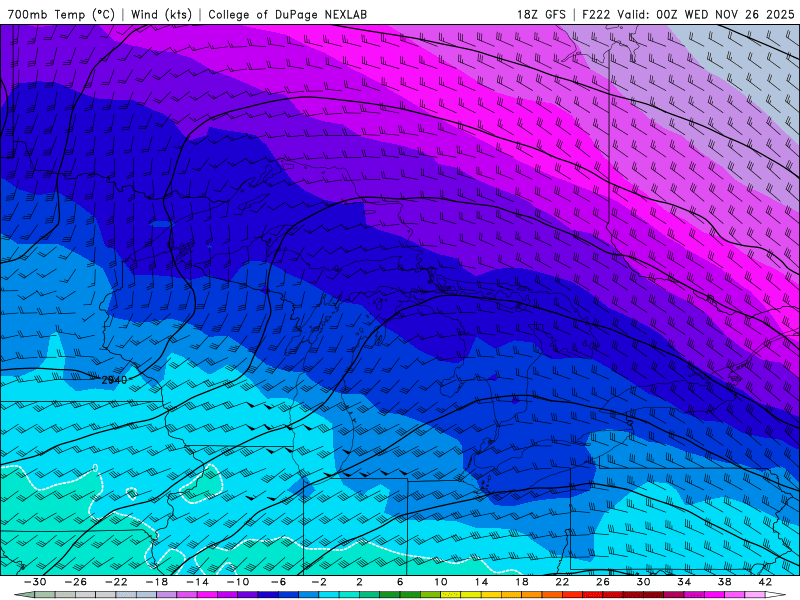Click the '-26' legend value
Viewport: 800px width, 600px height.
pos(76,582)
